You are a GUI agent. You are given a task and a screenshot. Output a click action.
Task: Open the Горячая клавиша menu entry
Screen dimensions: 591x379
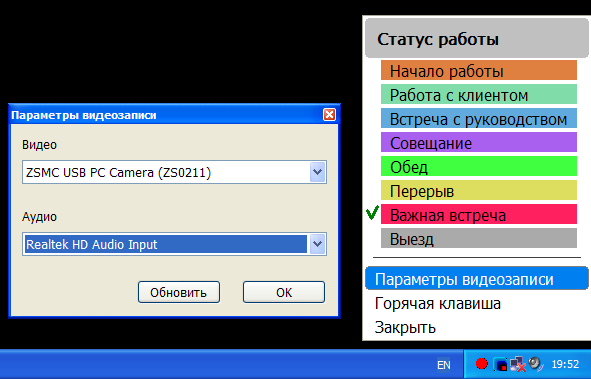477,303
